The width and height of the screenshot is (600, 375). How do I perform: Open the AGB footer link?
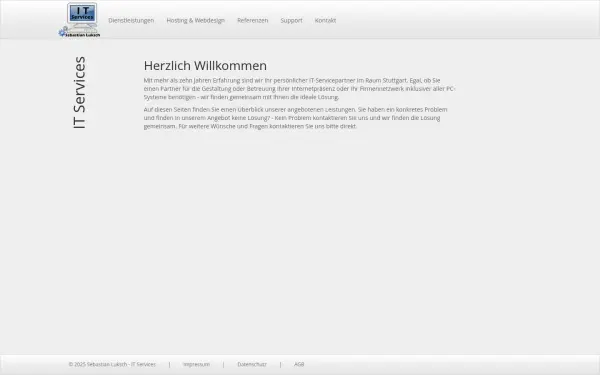[299, 364]
